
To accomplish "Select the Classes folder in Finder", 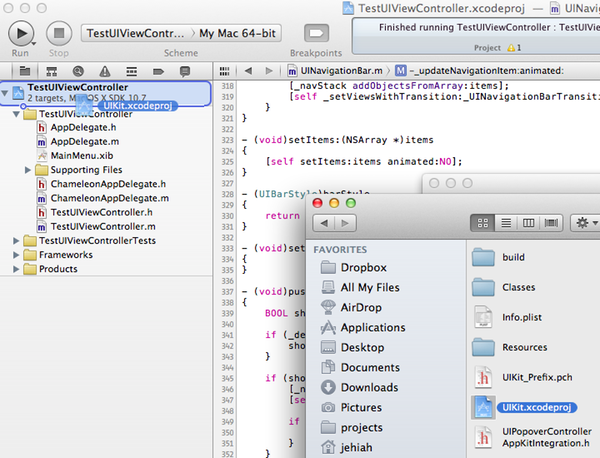I will (504, 287).
